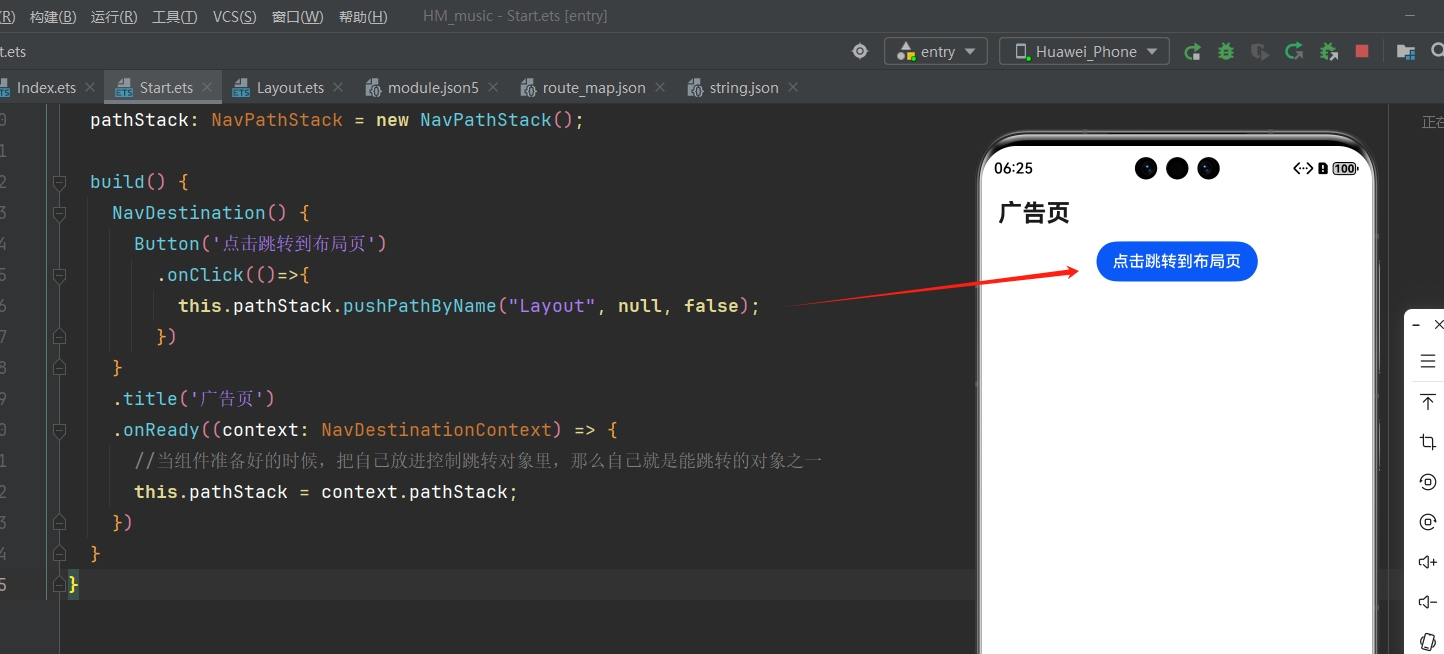Open the emulator hamburger menu
Image resolution: width=1444 pixels, height=654 pixels.
(x=1427, y=361)
